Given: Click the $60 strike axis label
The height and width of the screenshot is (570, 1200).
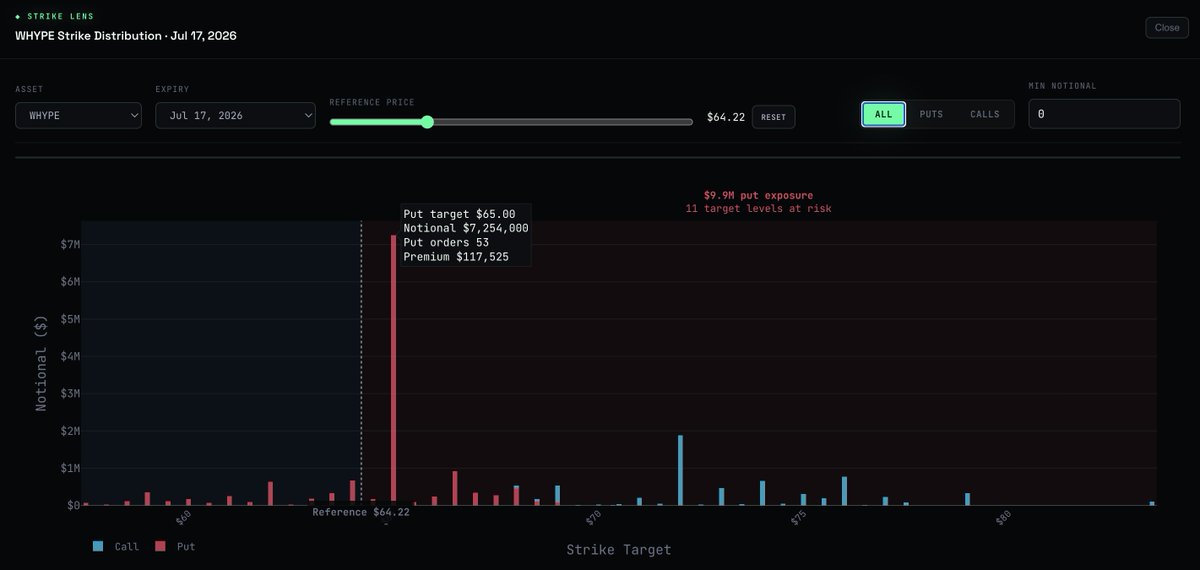Looking at the screenshot, I should tap(184, 518).
